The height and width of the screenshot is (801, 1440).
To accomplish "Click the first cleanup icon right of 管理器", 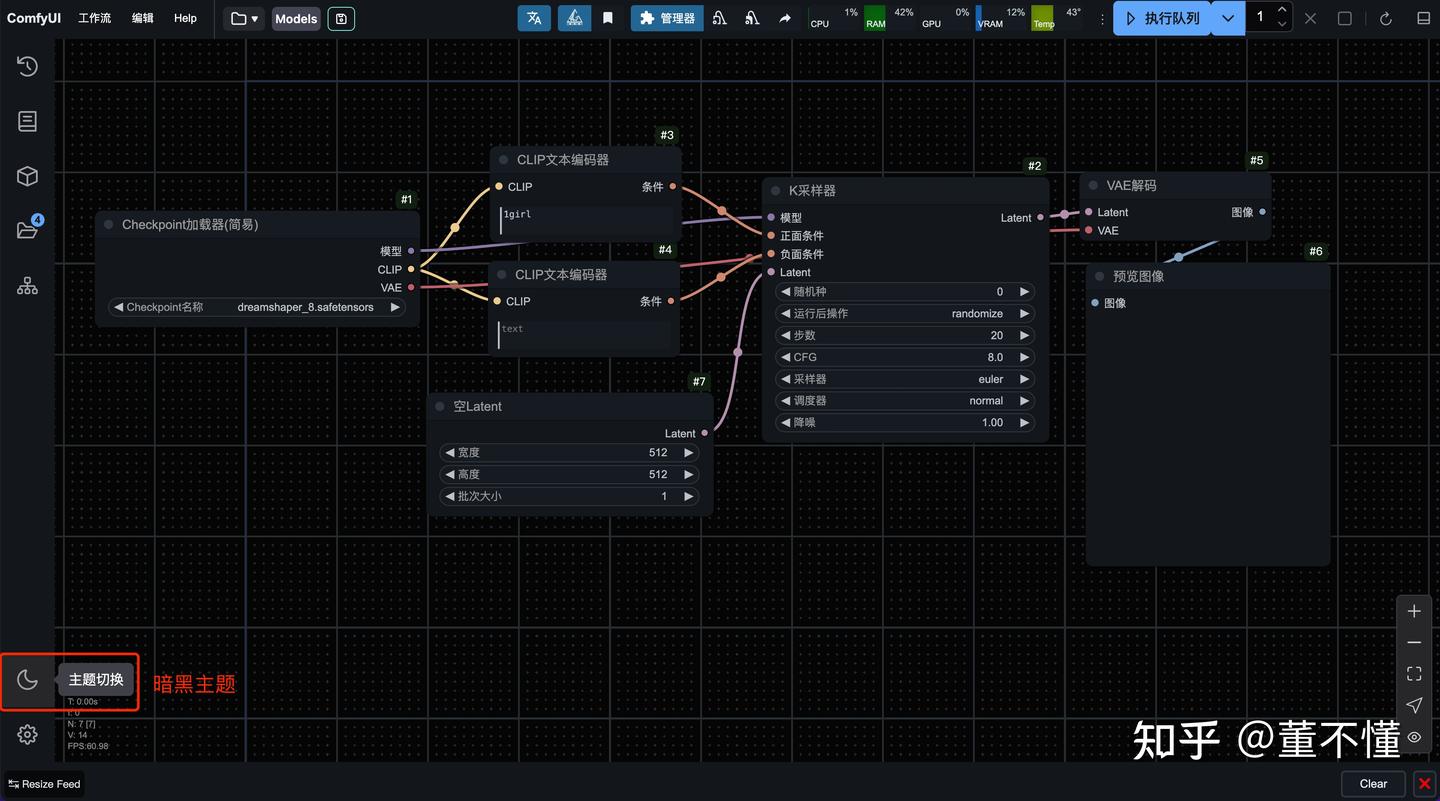I will pos(720,18).
